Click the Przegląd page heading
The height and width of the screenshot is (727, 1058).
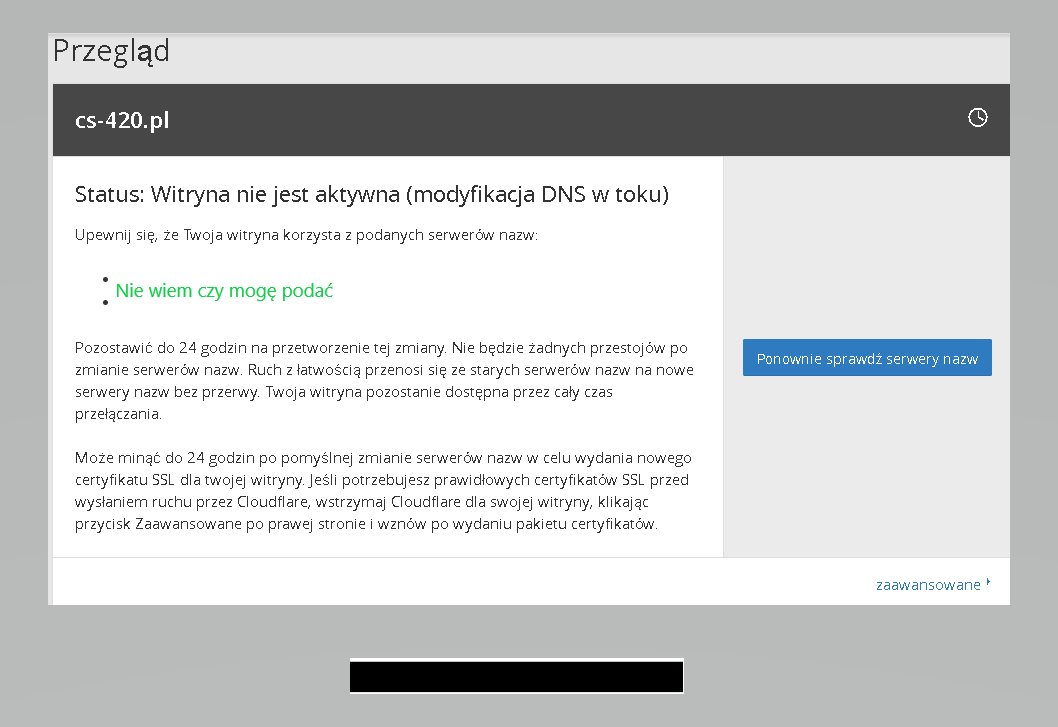(111, 51)
